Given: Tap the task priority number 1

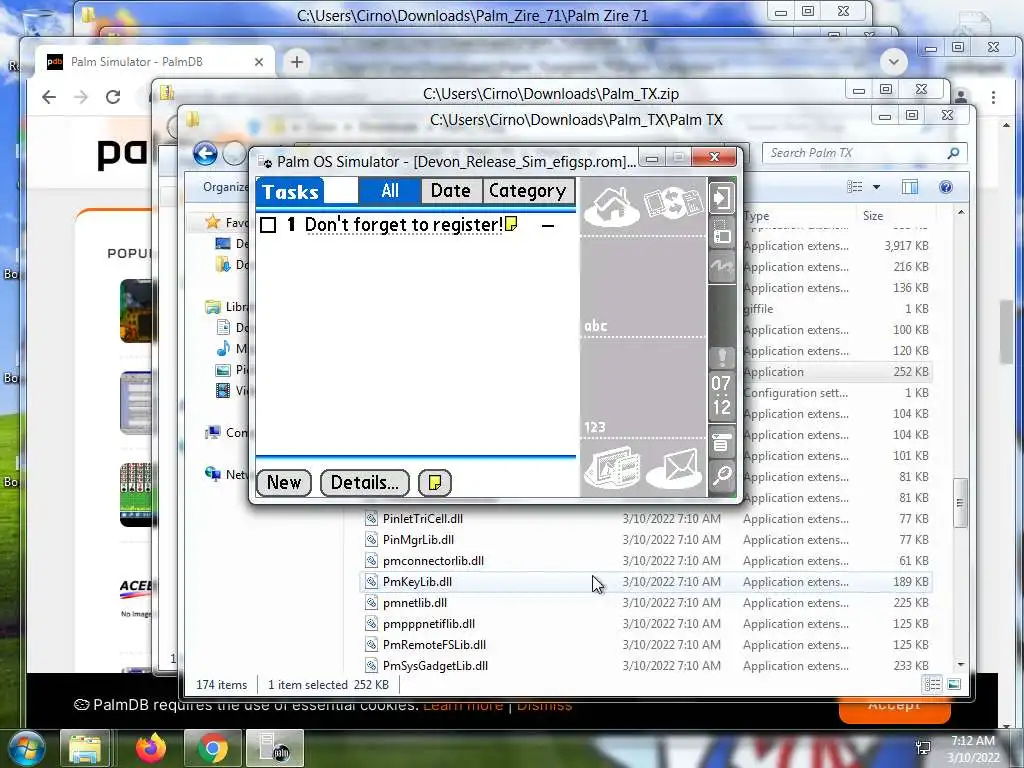Looking at the screenshot, I should (x=291, y=225).
